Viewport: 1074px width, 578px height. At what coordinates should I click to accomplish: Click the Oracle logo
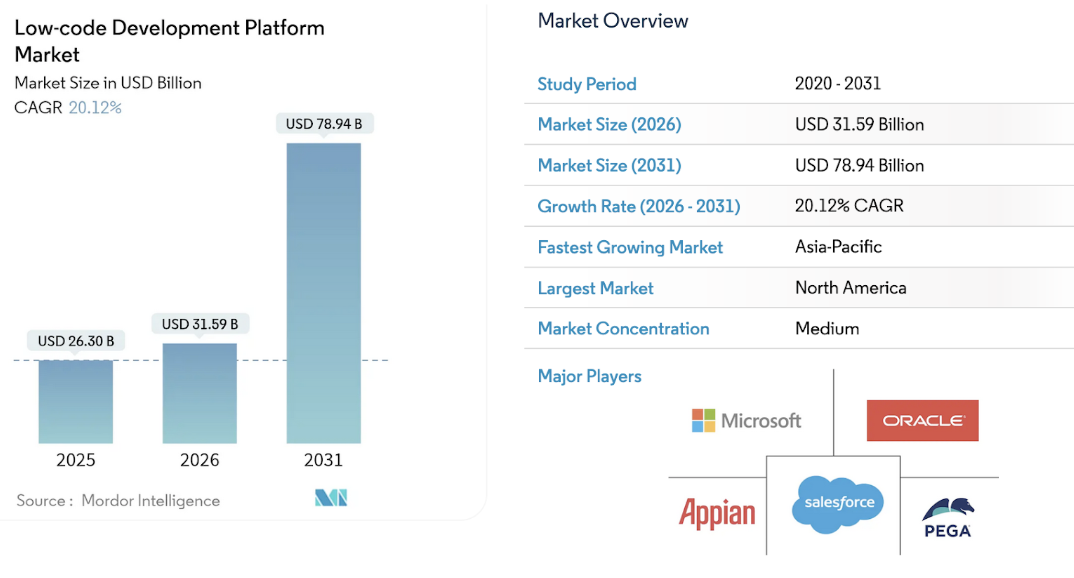[922, 421]
